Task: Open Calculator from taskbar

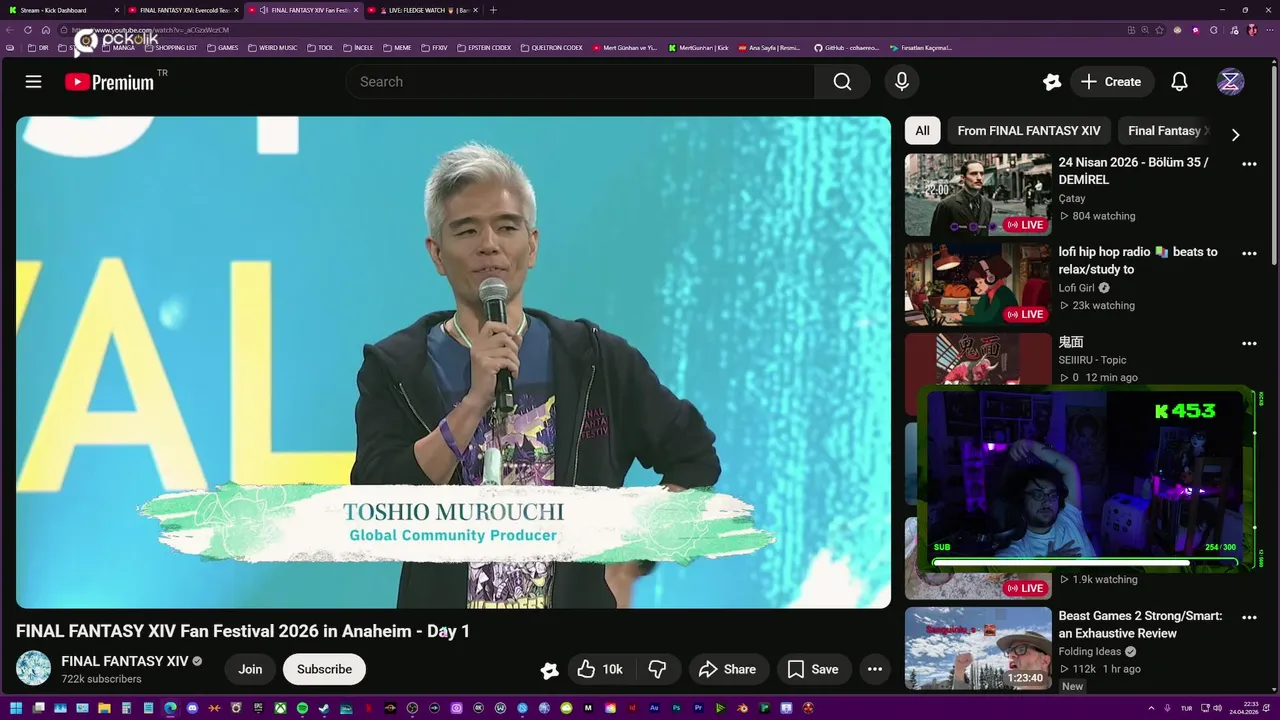Action: click(x=126, y=708)
